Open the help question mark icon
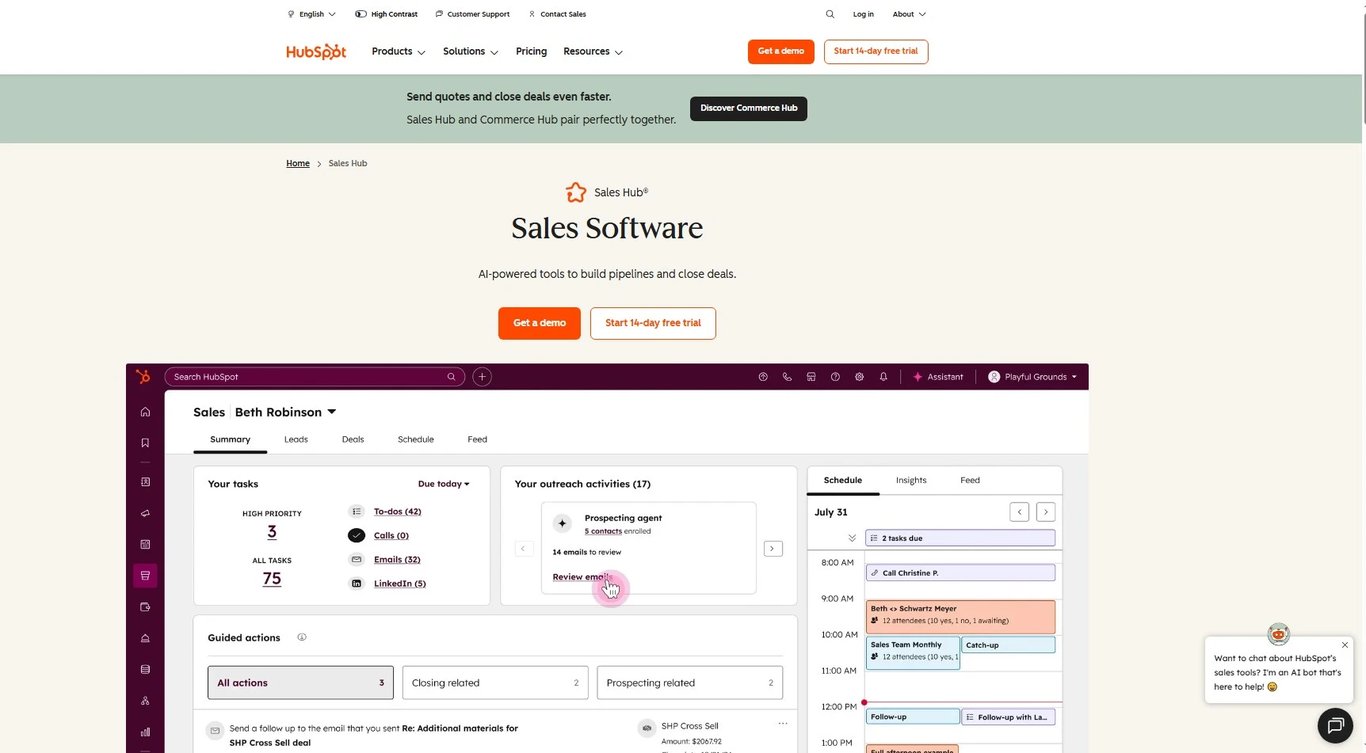 click(x=835, y=377)
